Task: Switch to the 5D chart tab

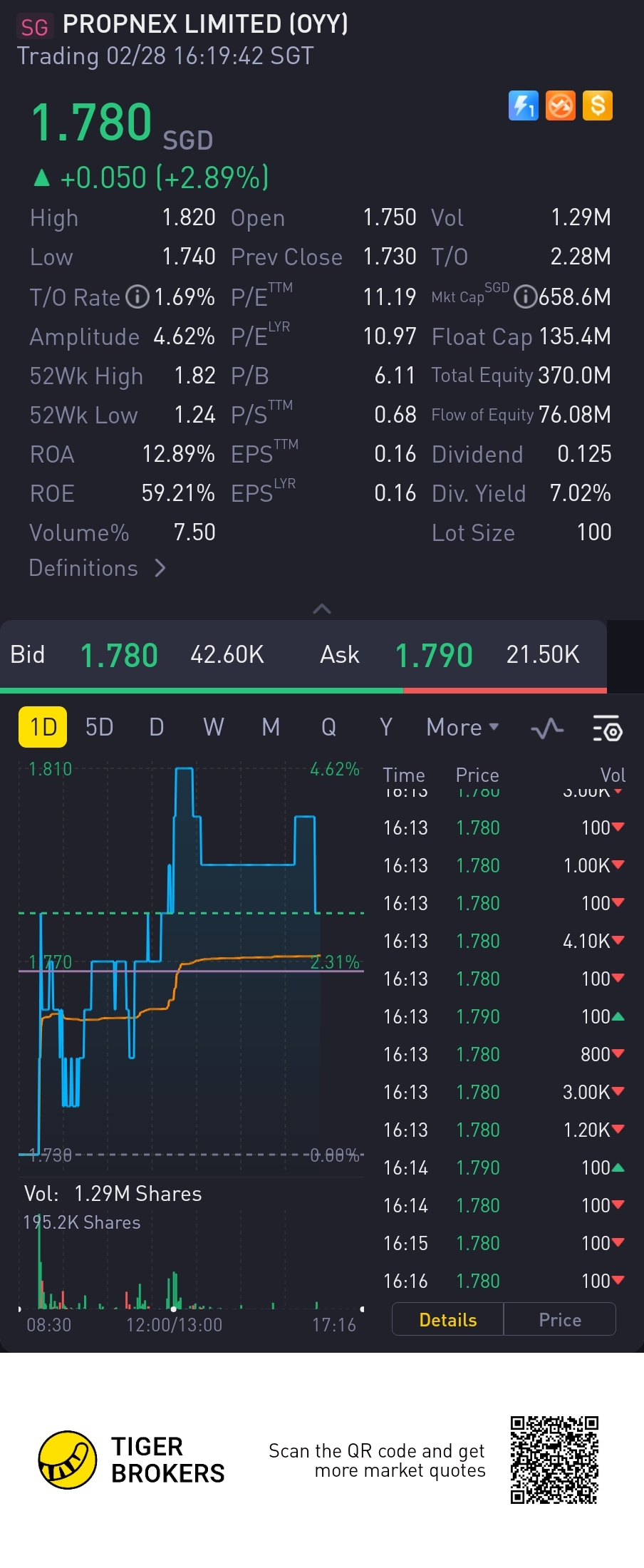Action: pos(99,727)
